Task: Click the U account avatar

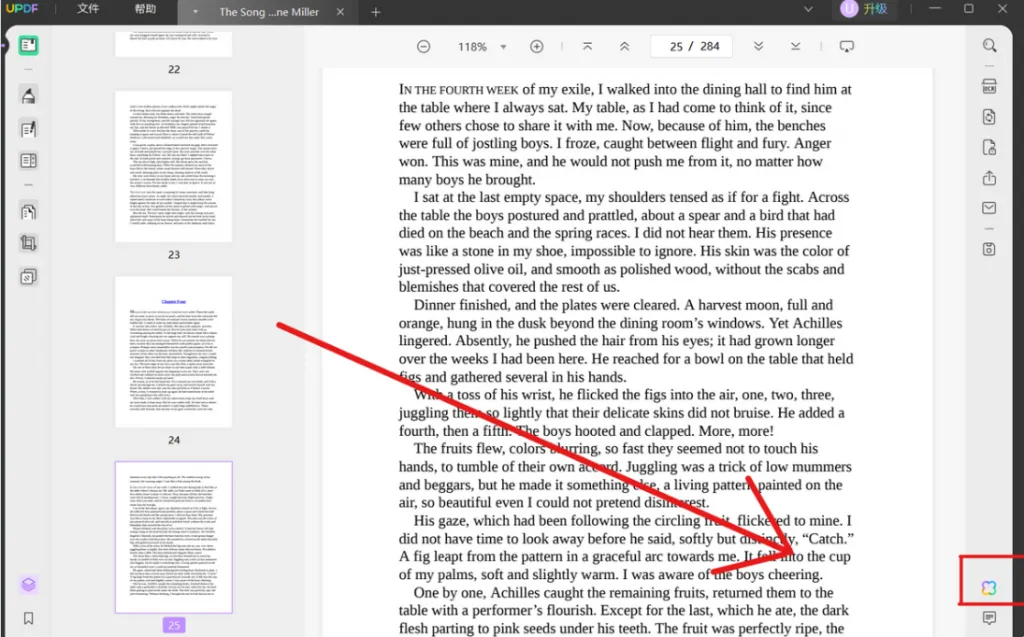Action: pos(849,8)
